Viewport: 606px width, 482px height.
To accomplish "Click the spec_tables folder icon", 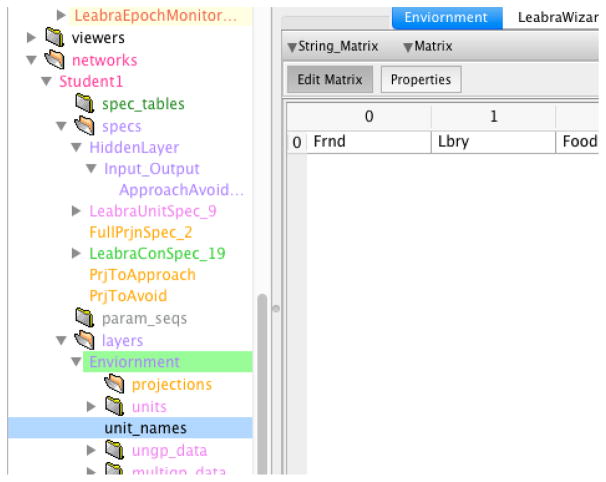I will pyautogui.click(x=85, y=103).
